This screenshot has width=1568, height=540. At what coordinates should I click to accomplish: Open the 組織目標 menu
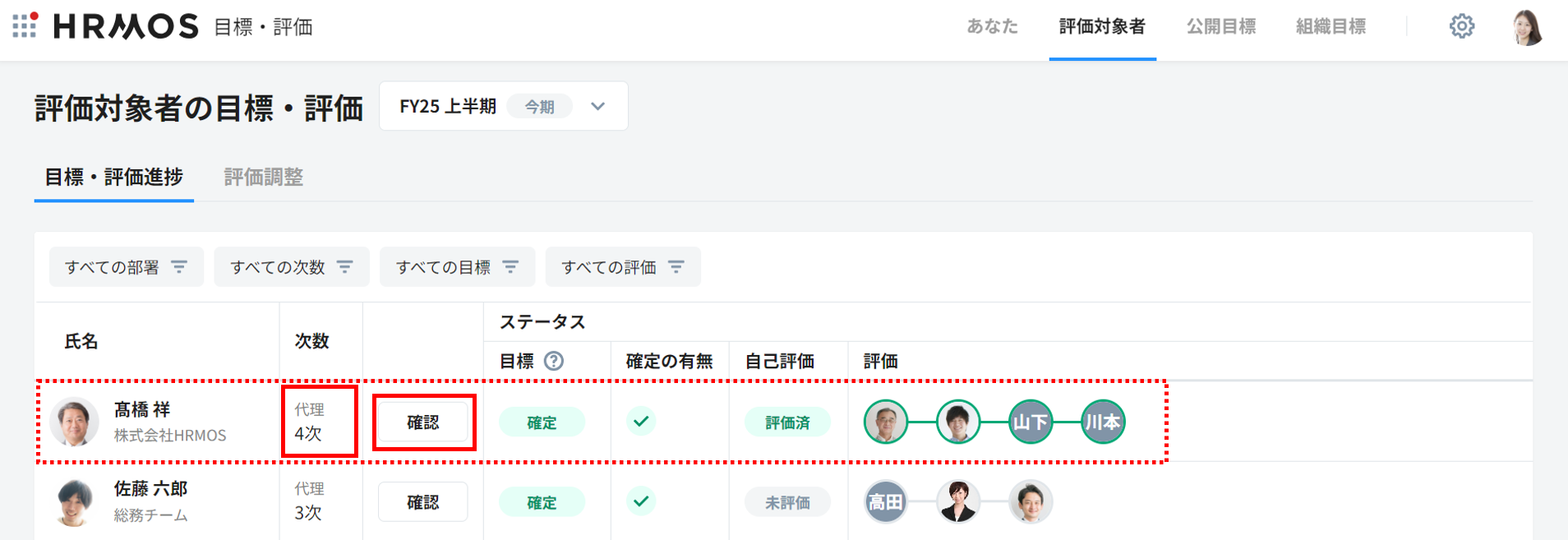1330,26
